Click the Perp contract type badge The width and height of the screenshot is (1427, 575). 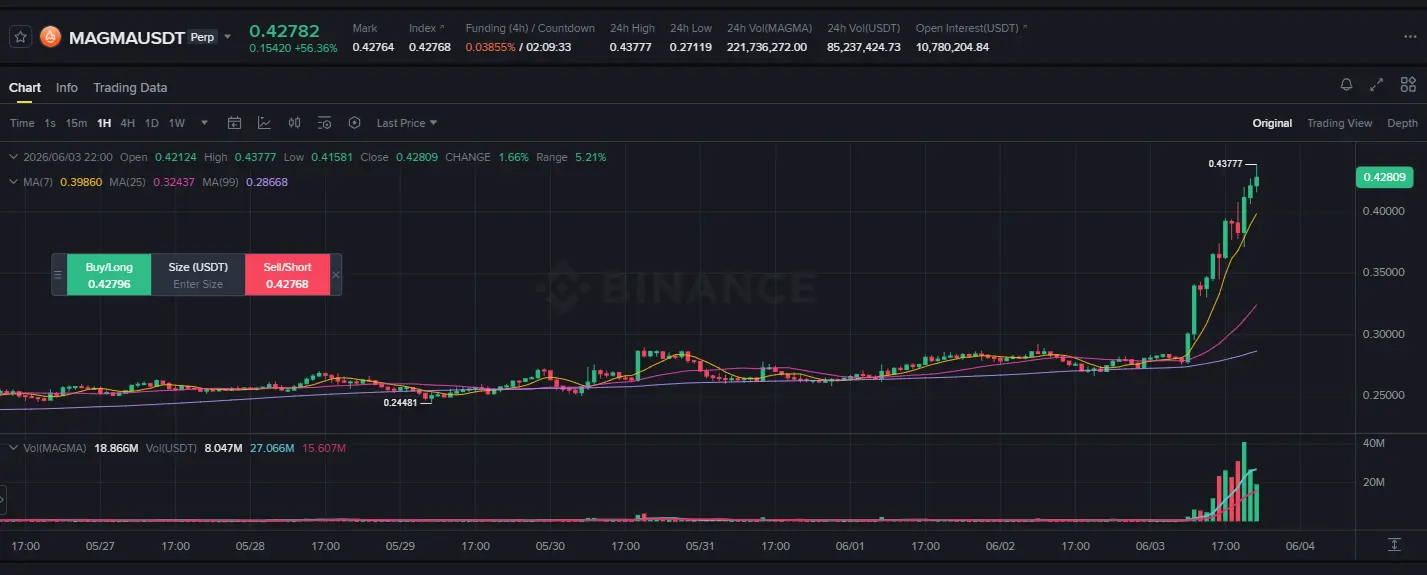[203, 37]
